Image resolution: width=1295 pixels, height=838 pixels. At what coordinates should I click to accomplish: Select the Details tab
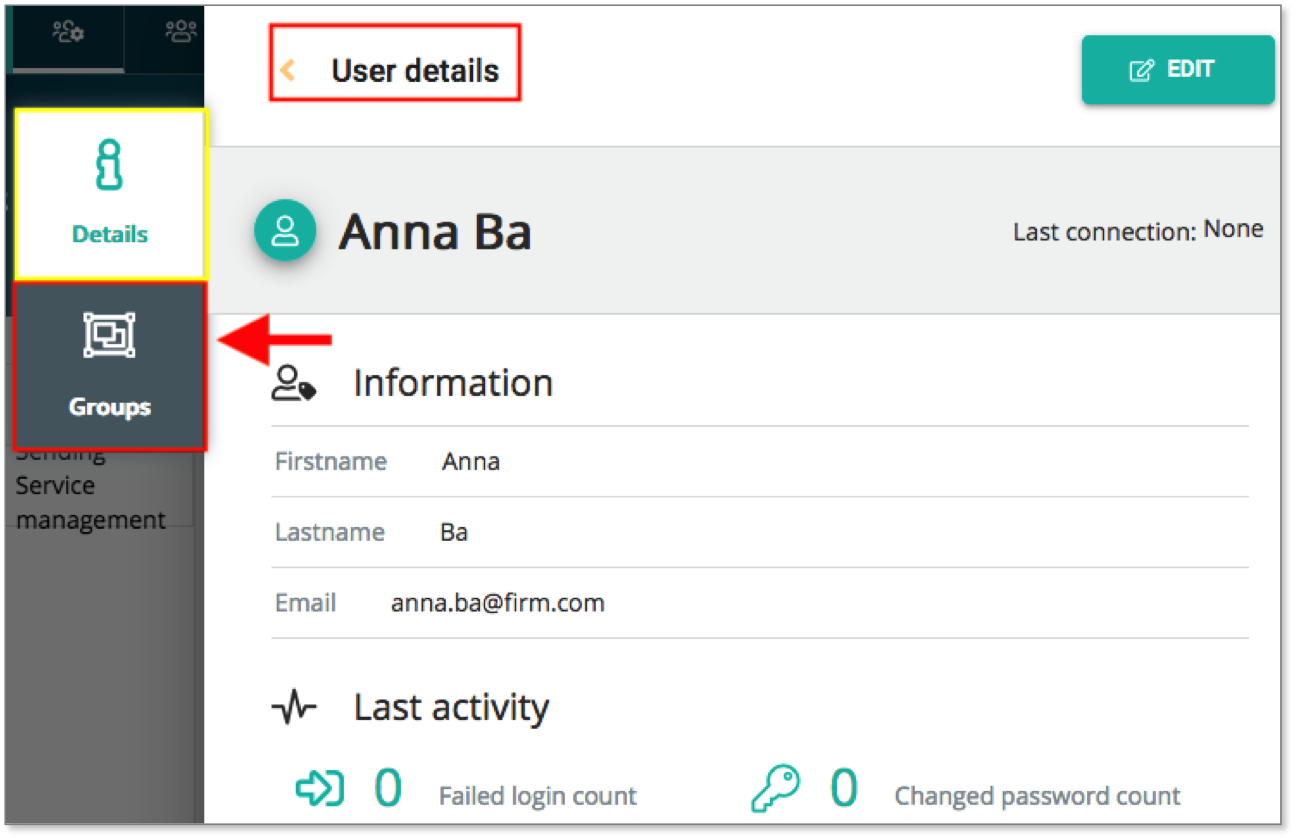(x=110, y=194)
